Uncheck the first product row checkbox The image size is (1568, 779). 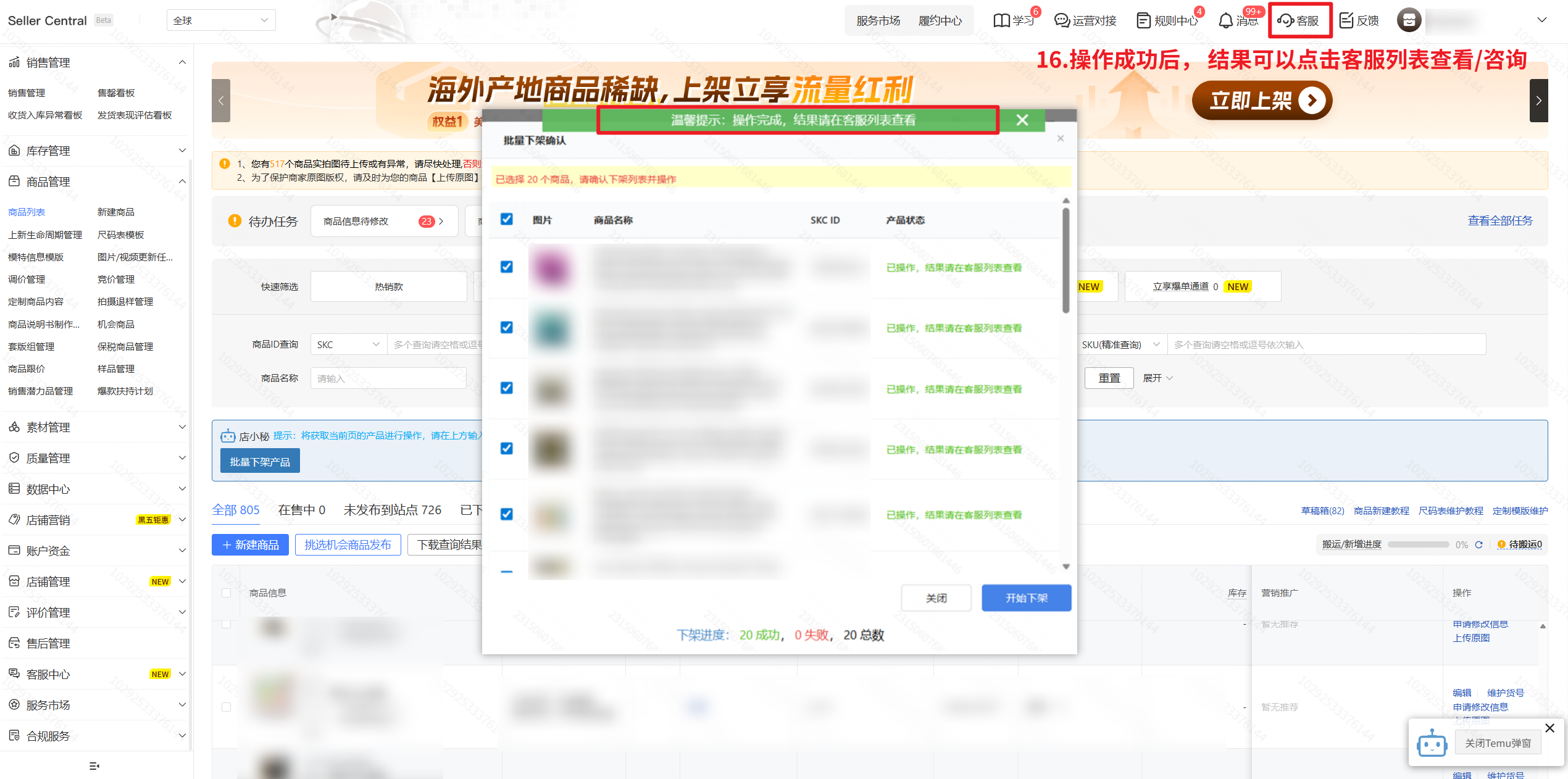(507, 267)
